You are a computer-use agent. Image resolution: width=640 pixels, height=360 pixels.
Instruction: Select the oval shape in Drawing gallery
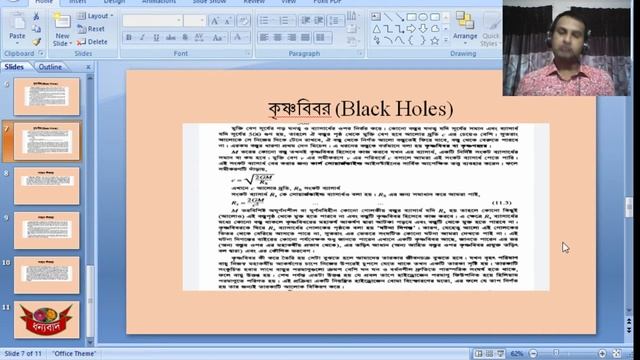(423, 17)
